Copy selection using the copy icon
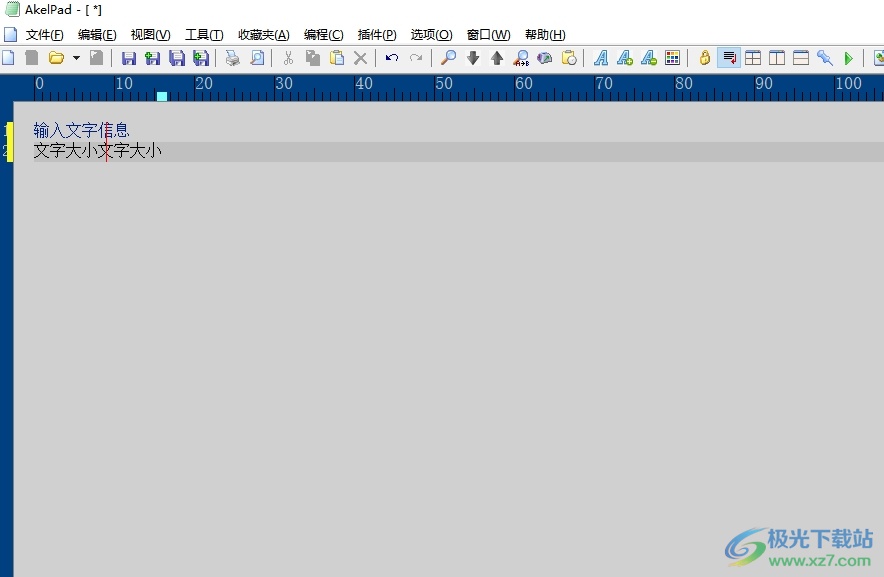Screen dimensions: 884x577 (312, 58)
